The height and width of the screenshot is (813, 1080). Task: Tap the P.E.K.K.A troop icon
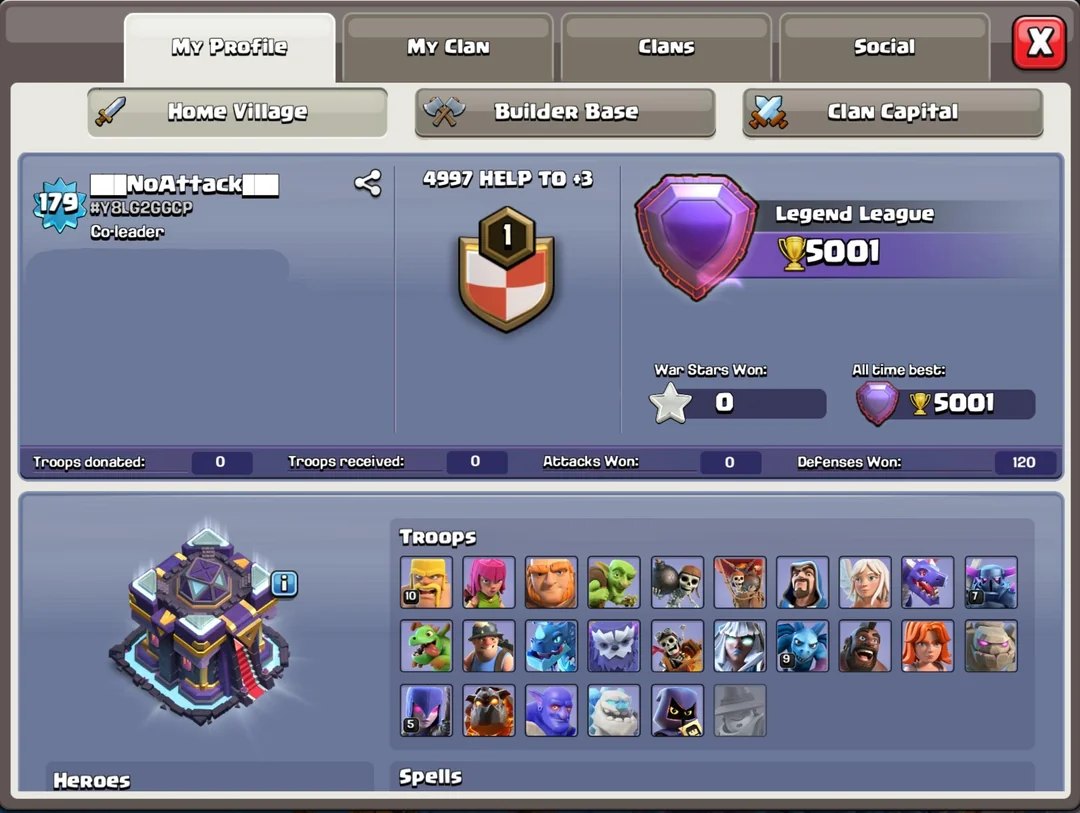click(x=991, y=582)
